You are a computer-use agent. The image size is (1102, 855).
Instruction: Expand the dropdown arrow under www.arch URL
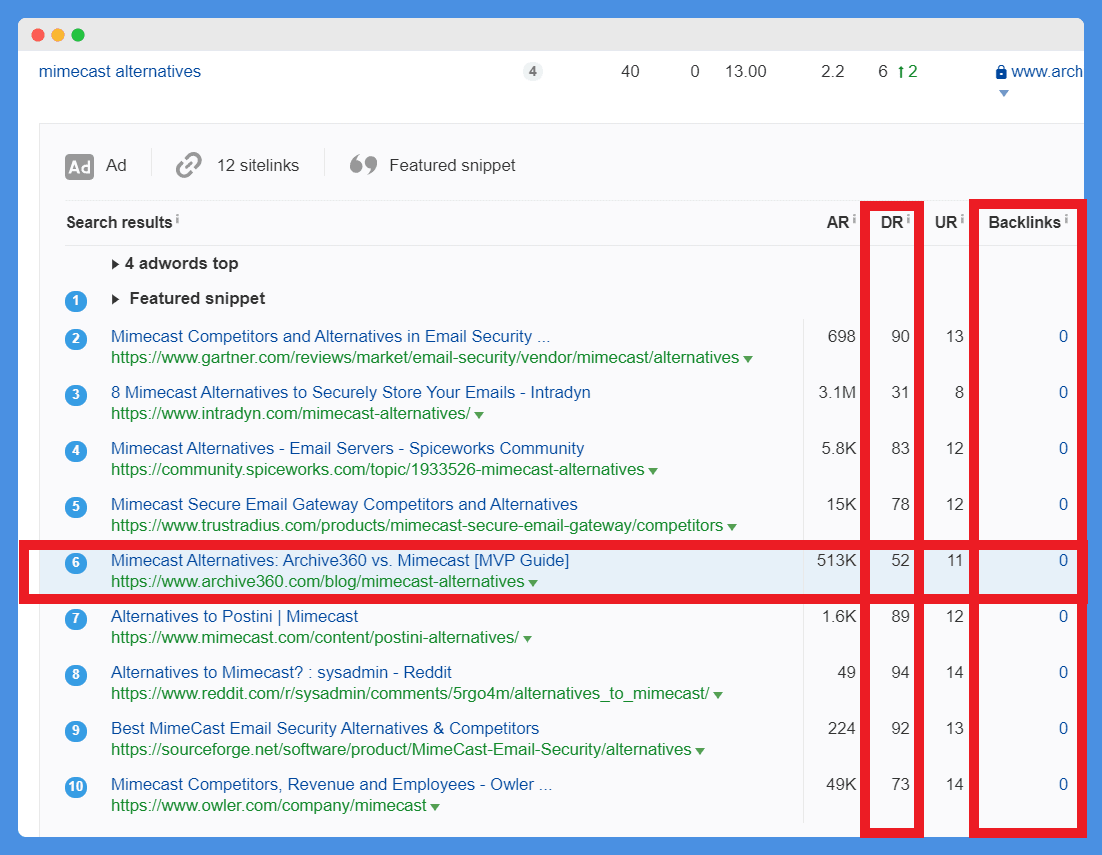point(1004,93)
